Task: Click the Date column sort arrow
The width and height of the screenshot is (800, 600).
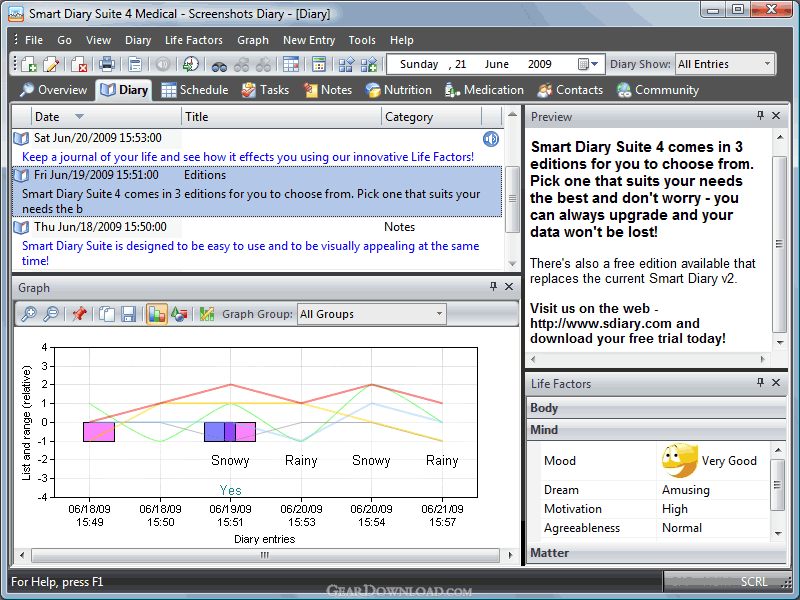Action: pyautogui.click(x=79, y=117)
